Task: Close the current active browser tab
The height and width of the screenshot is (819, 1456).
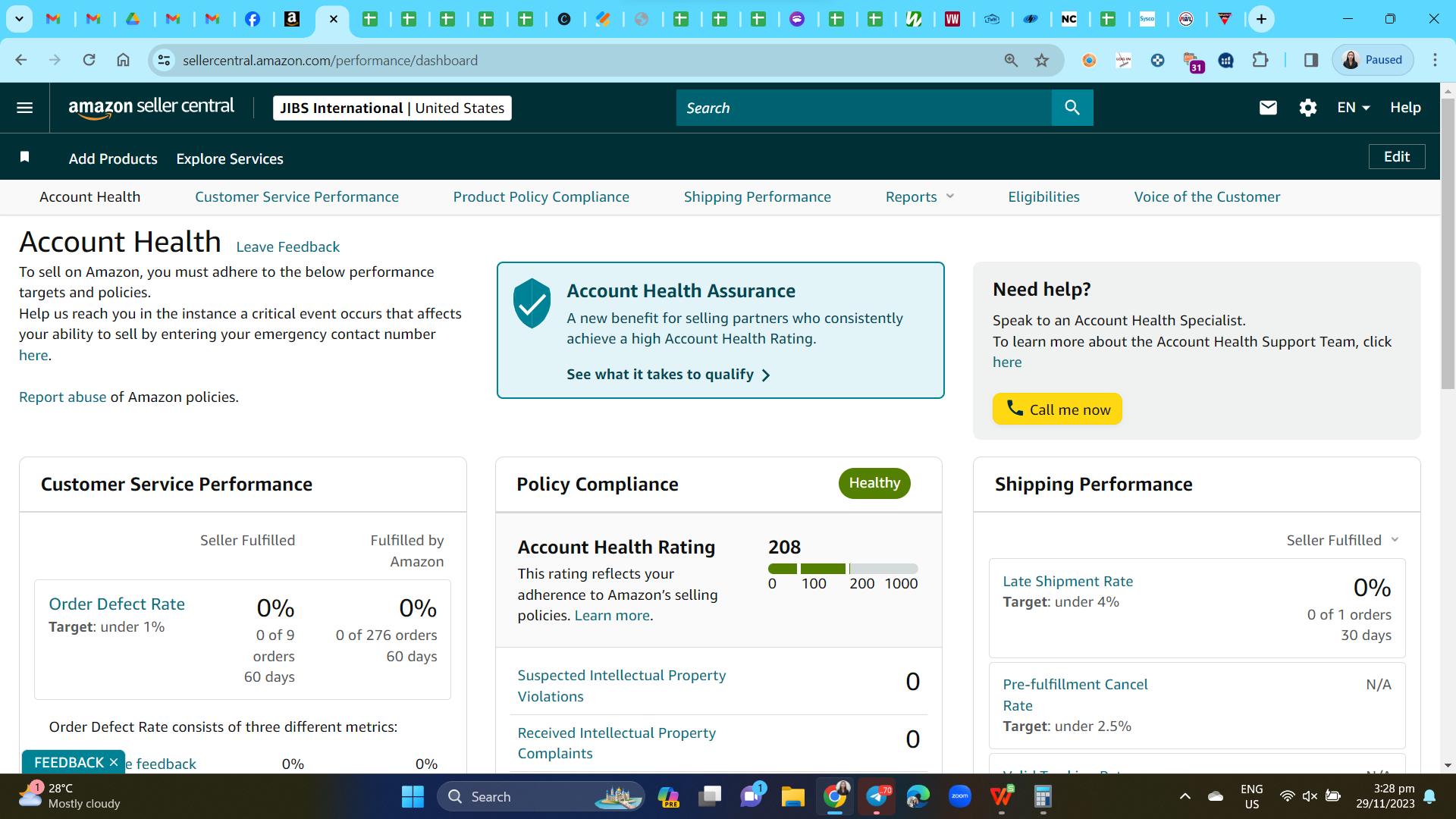Action: [x=333, y=19]
